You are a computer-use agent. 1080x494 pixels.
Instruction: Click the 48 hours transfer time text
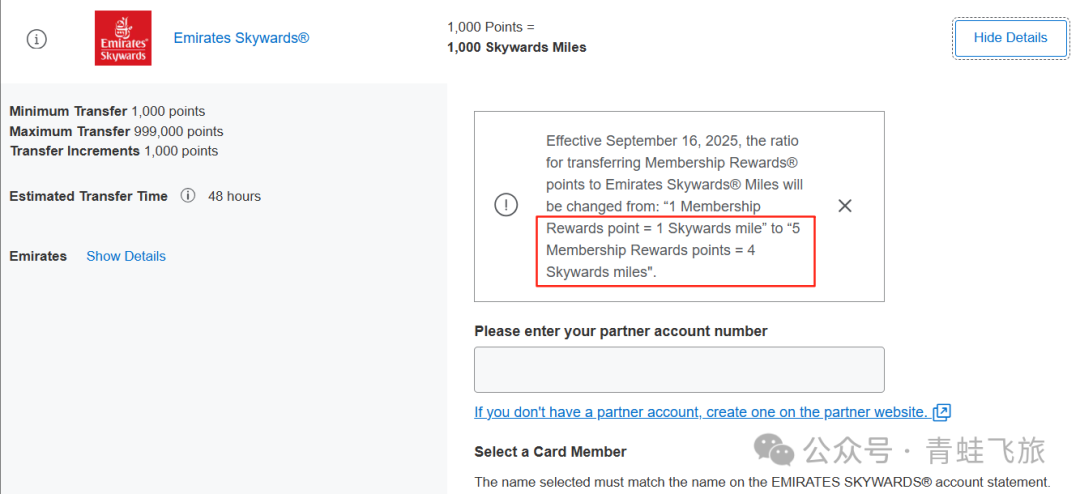[234, 196]
